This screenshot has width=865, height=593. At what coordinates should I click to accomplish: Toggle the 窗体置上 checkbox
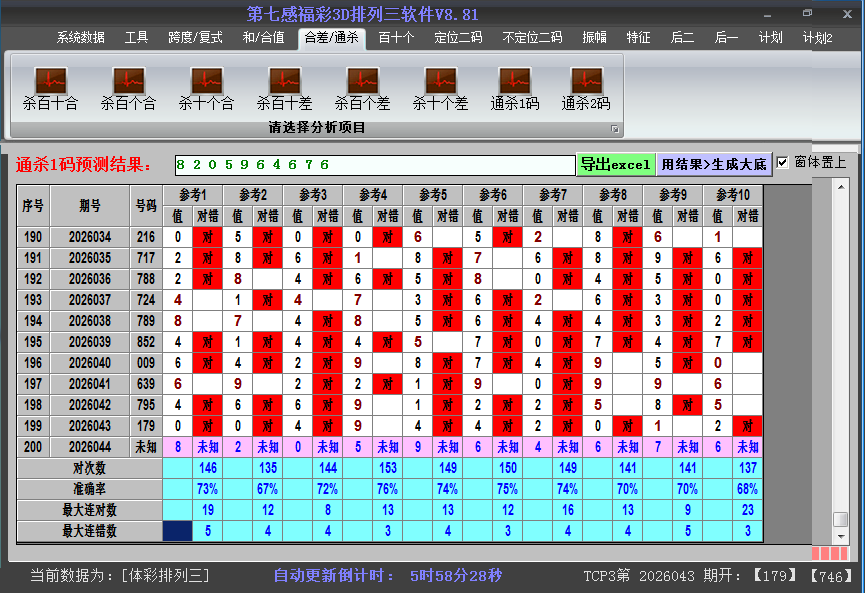click(783, 163)
